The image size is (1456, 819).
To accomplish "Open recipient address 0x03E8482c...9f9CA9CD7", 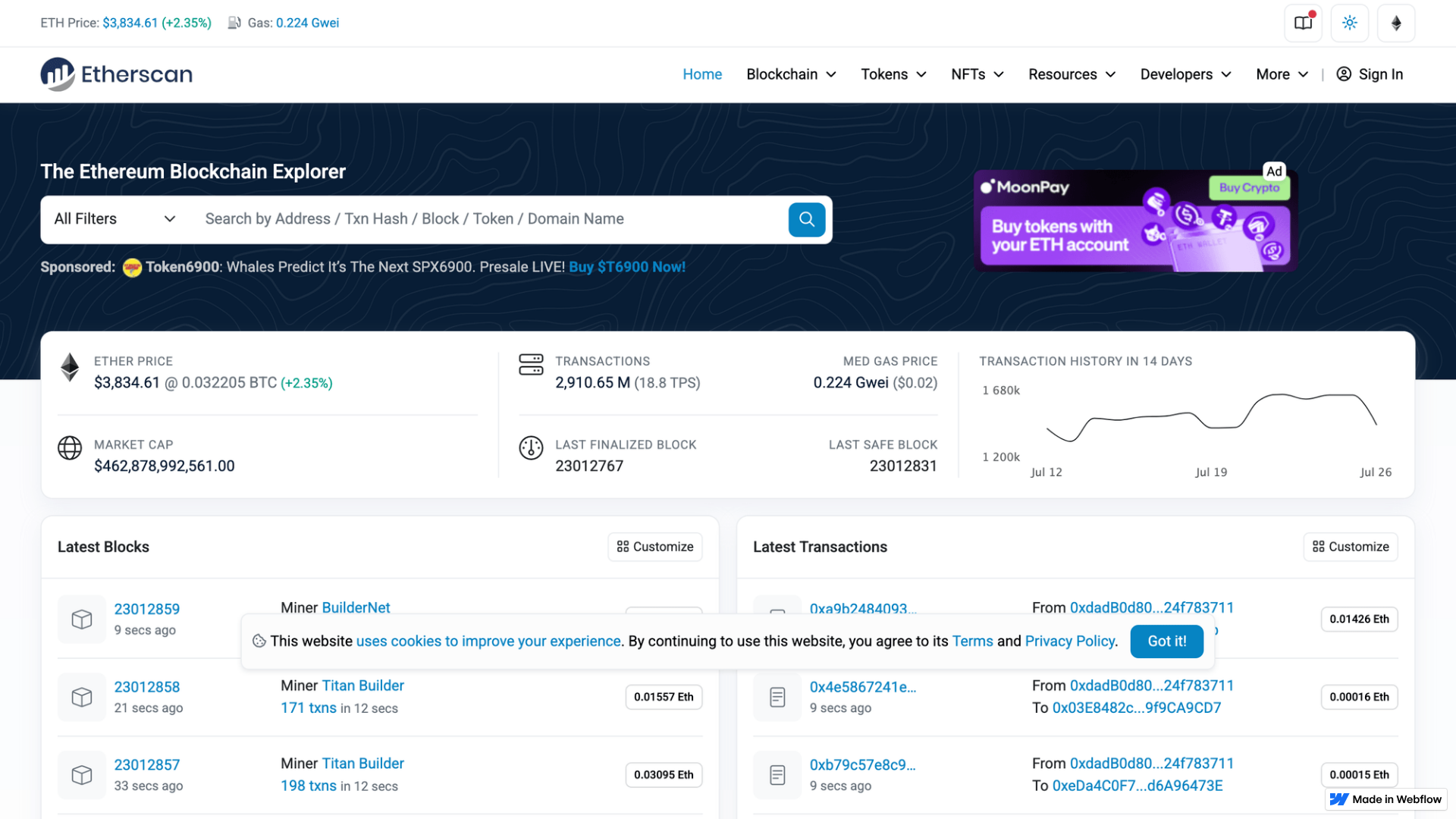I will pos(1137,708).
